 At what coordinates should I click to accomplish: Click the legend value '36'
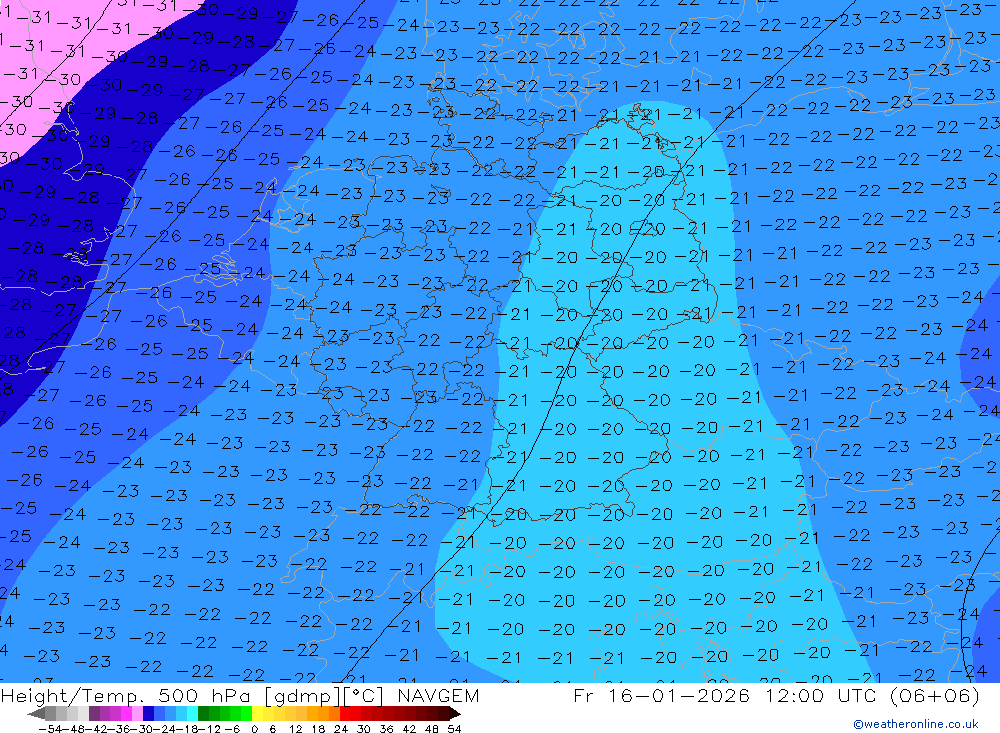[386, 729]
